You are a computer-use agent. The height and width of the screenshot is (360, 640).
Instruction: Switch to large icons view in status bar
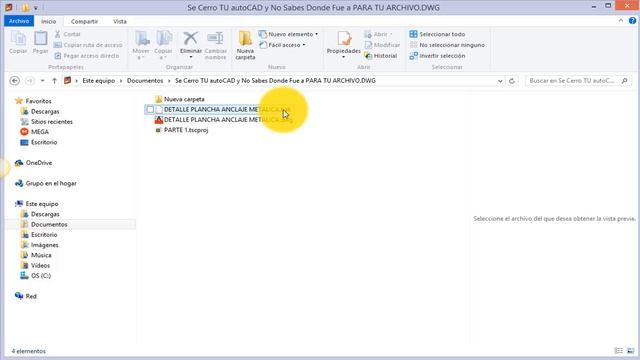point(631,351)
